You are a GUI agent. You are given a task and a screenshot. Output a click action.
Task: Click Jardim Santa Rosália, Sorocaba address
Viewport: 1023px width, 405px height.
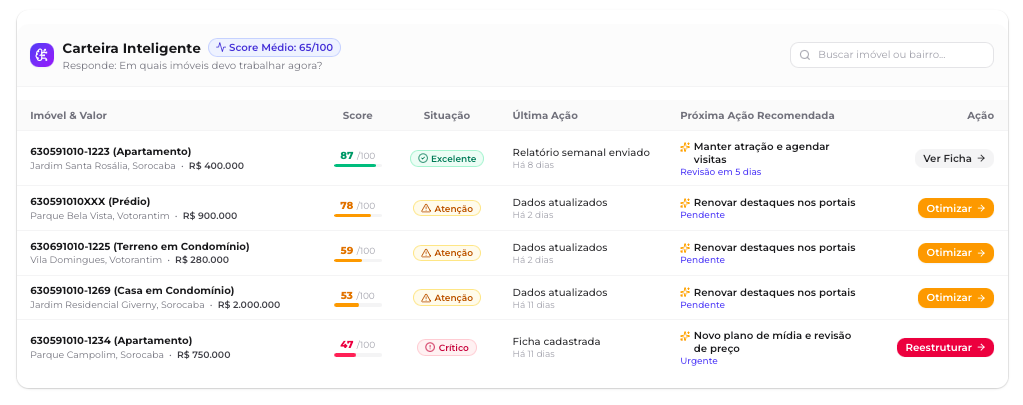(x=102, y=166)
